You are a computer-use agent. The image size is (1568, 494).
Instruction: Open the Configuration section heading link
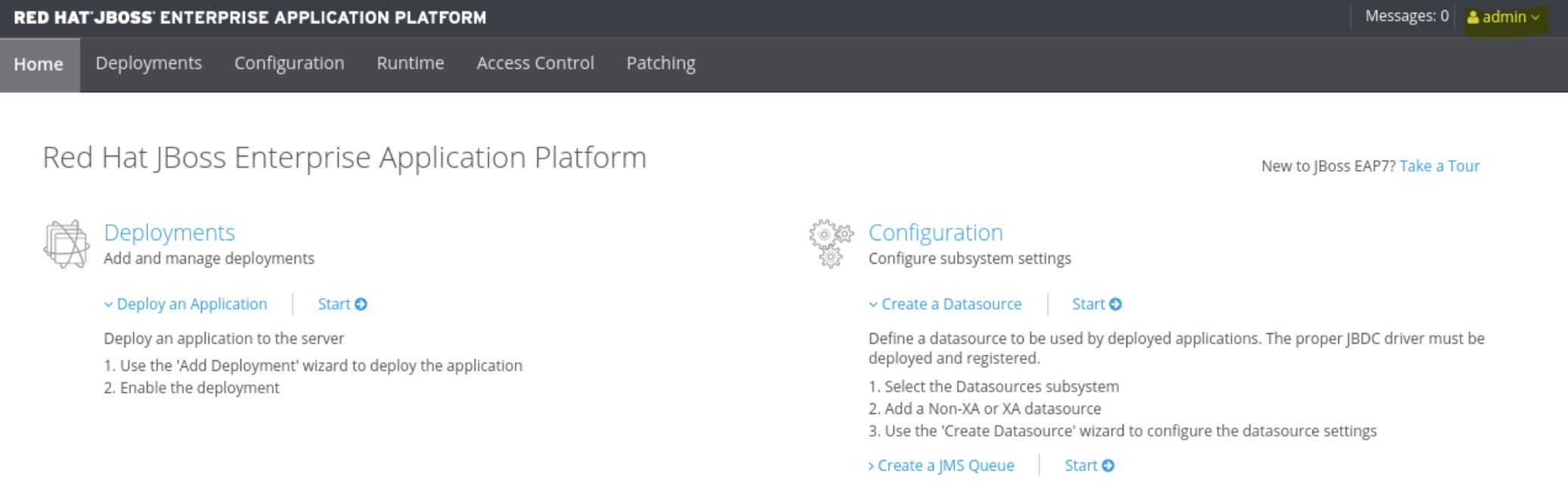point(935,233)
